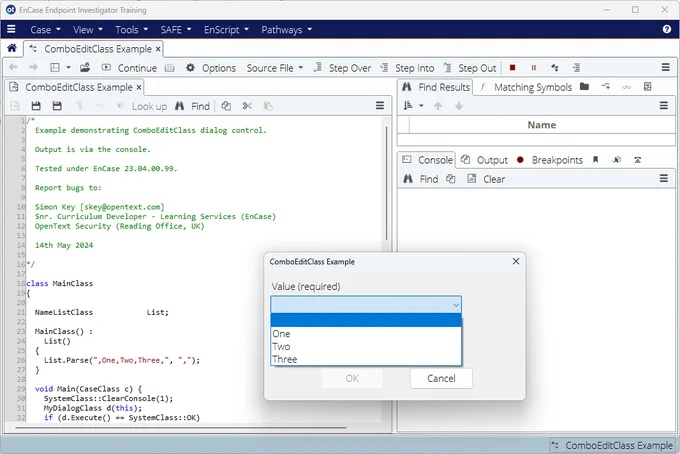680x454 pixels.
Task: Collapse the Value combo box via its chevron
Action: coord(455,305)
